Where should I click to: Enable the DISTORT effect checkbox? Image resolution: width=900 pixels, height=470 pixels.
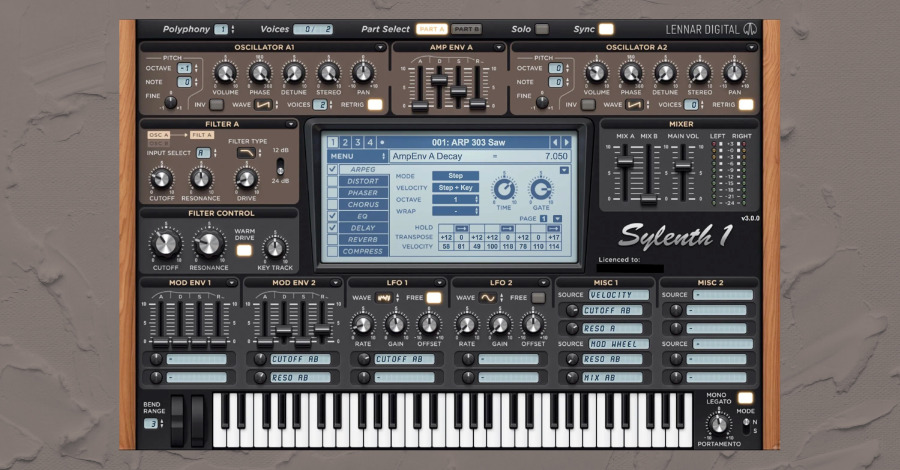[x=333, y=181]
